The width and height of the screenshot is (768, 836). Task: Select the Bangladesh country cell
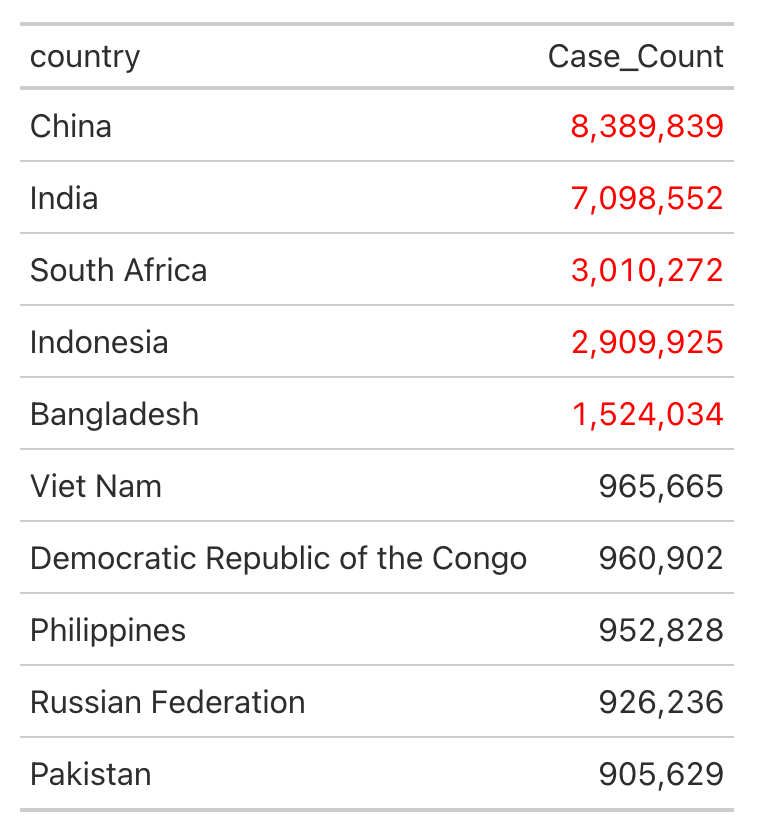click(114, 414)
